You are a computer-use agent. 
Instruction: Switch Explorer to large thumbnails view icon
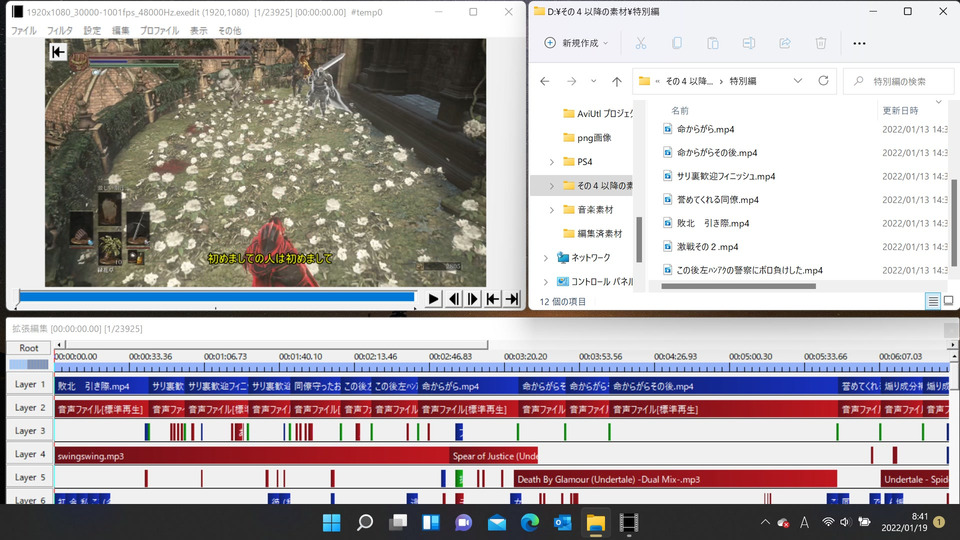948,301
